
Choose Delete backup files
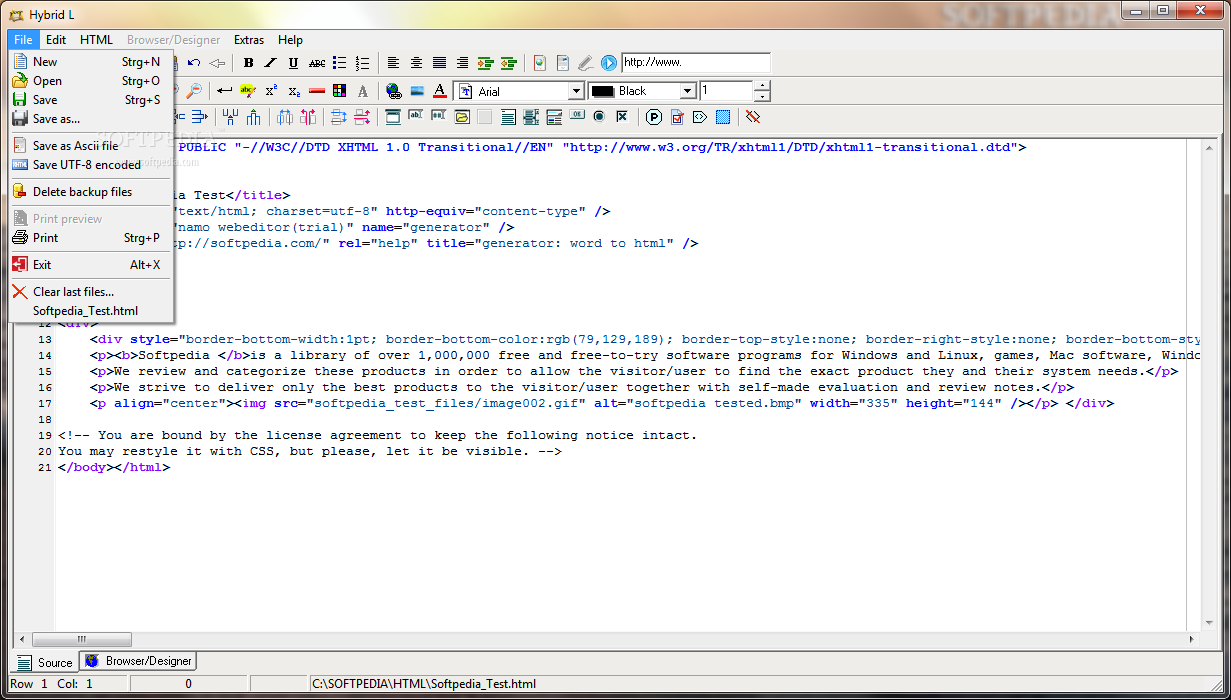[x=91, y=192]
